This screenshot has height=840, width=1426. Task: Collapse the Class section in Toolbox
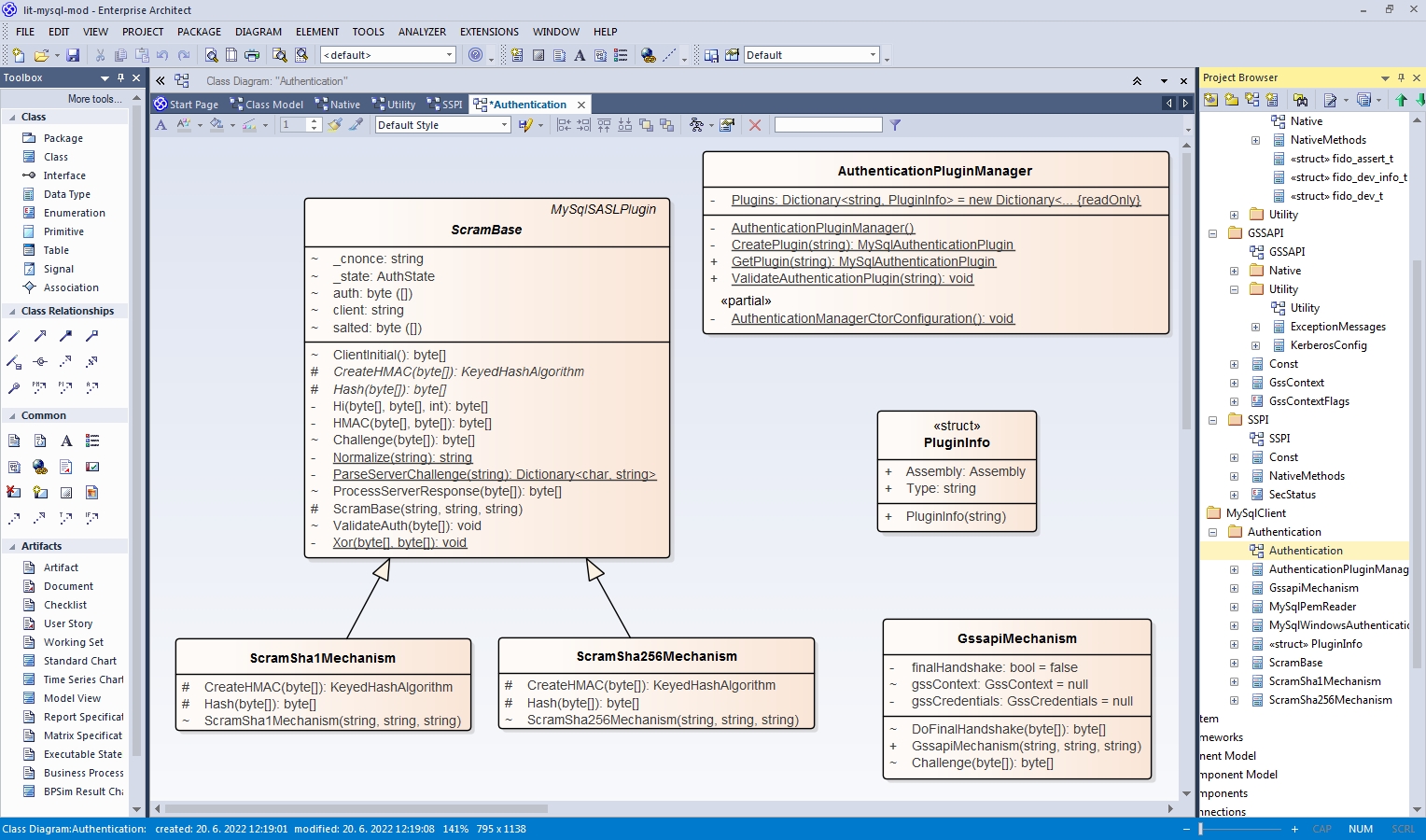pos(12,118)
